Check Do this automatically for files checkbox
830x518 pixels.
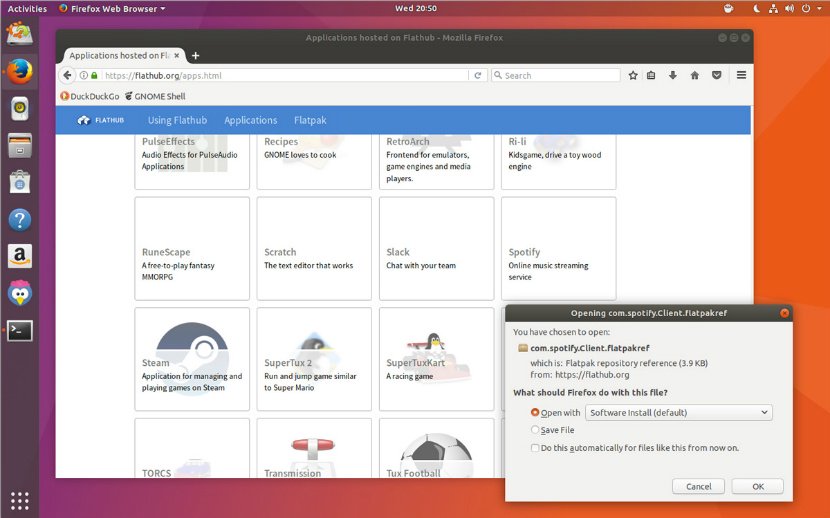535,448
